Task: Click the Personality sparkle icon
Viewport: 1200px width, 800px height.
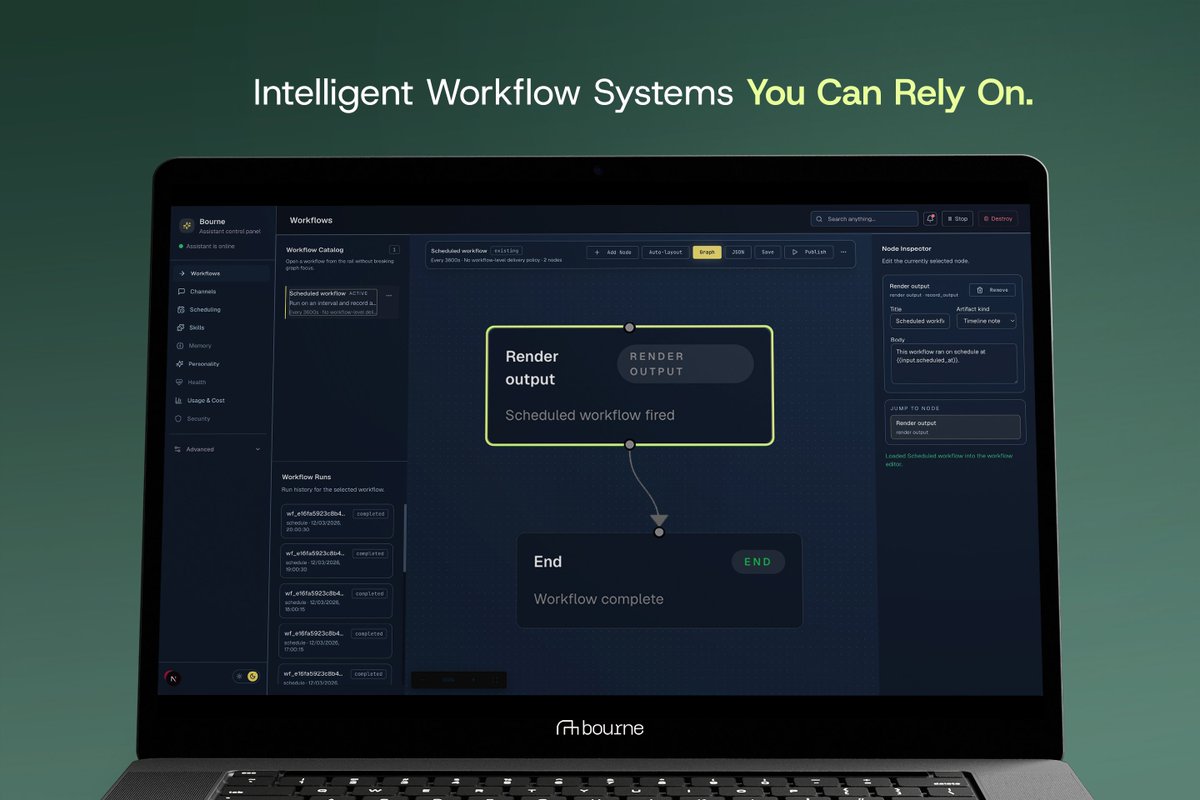Action: point(180,364)
